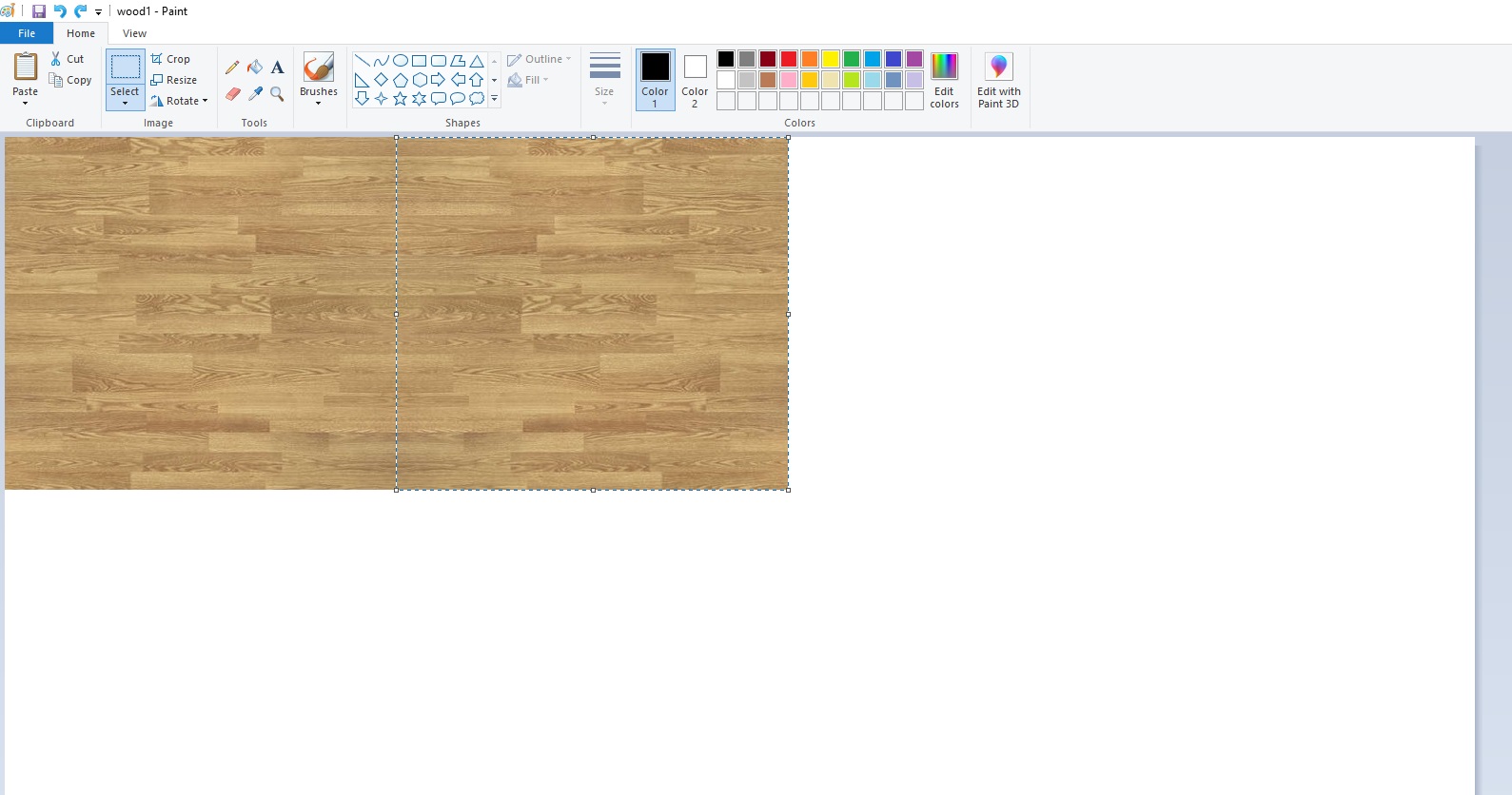Choose the Rounded rectangle shape
Screen dimensions: 1512x795
coord(439,61)
